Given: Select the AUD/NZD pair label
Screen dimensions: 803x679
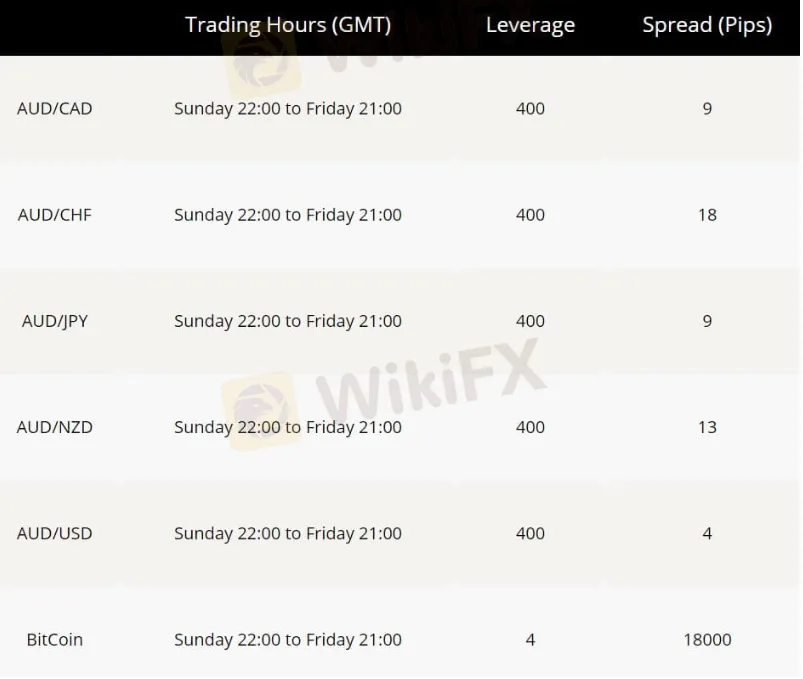Looking at the screenshot, I should click(55, 427).
